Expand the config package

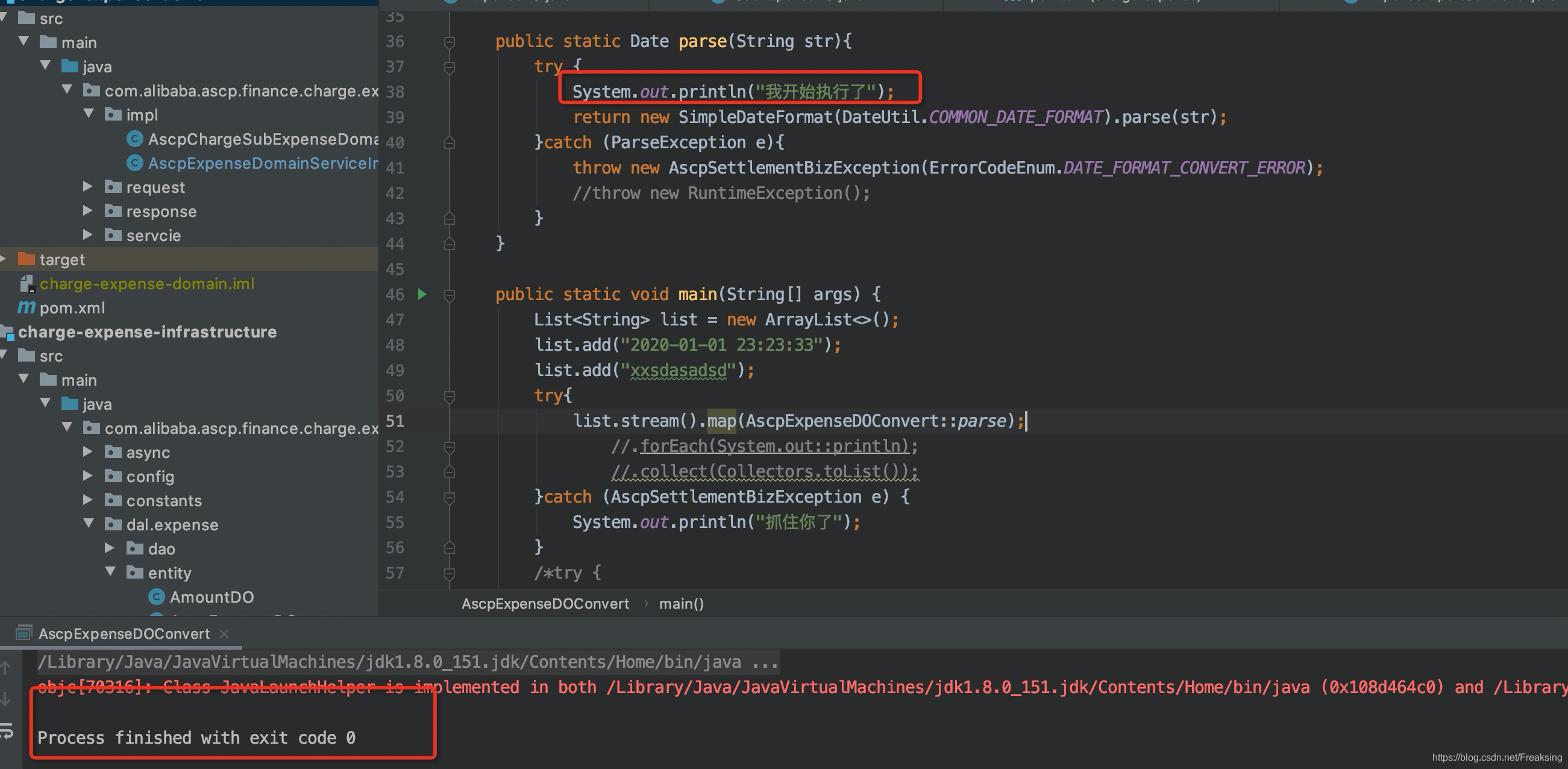[88, 476]
